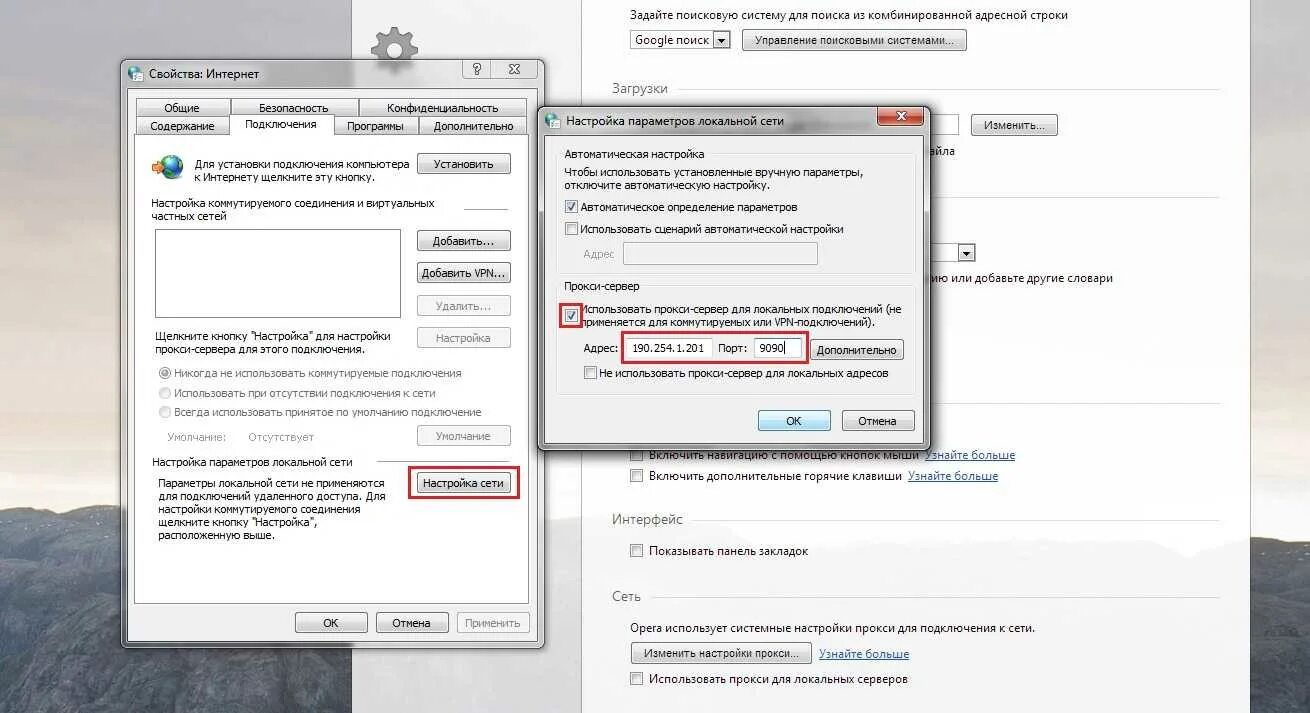The image size is (1310, 713).
Task: Check Показывать панель закладок option
Action: point(637,551)
